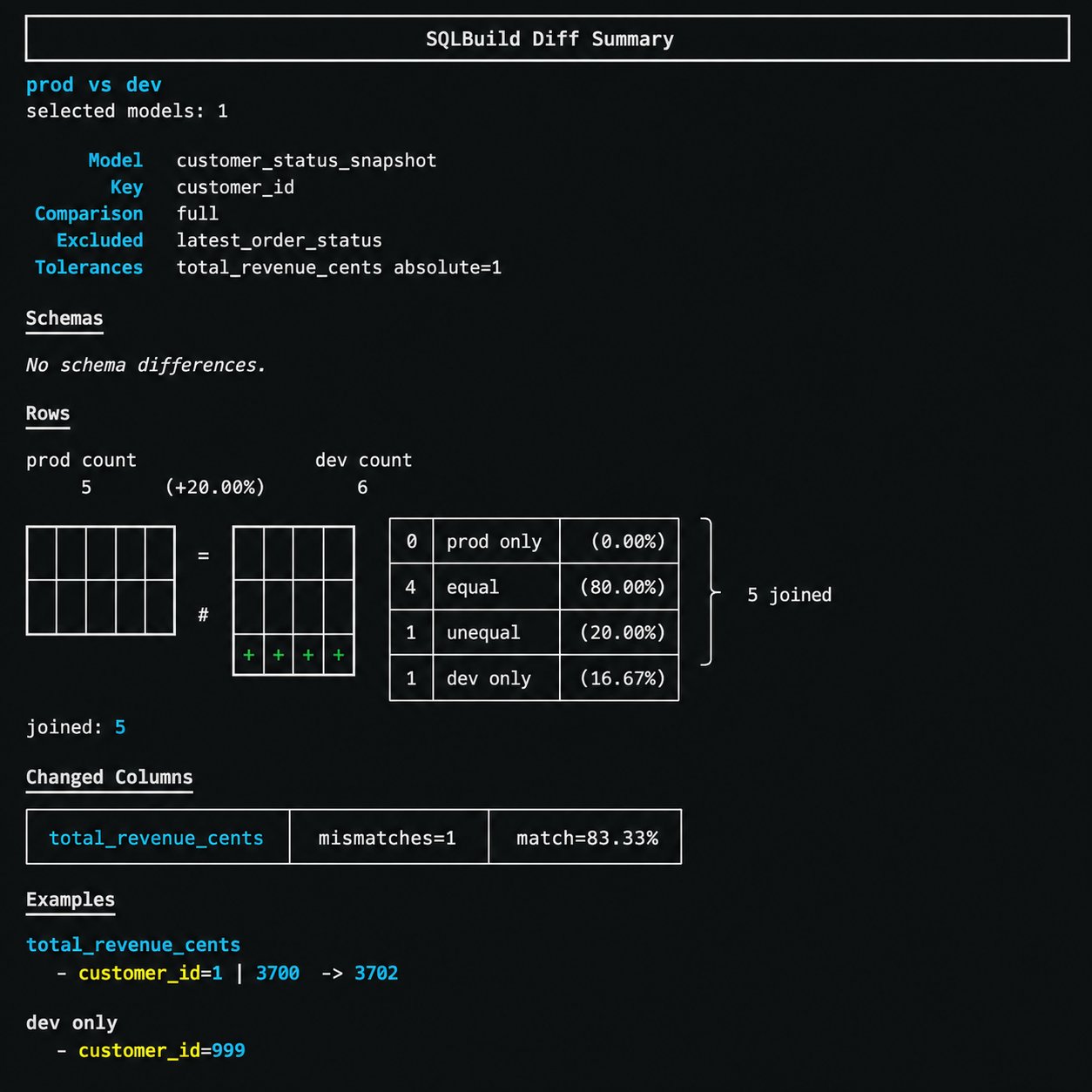1092x1092 pixels.
Task: Select the 'dev only' table cell
Action: pos(496,677)
